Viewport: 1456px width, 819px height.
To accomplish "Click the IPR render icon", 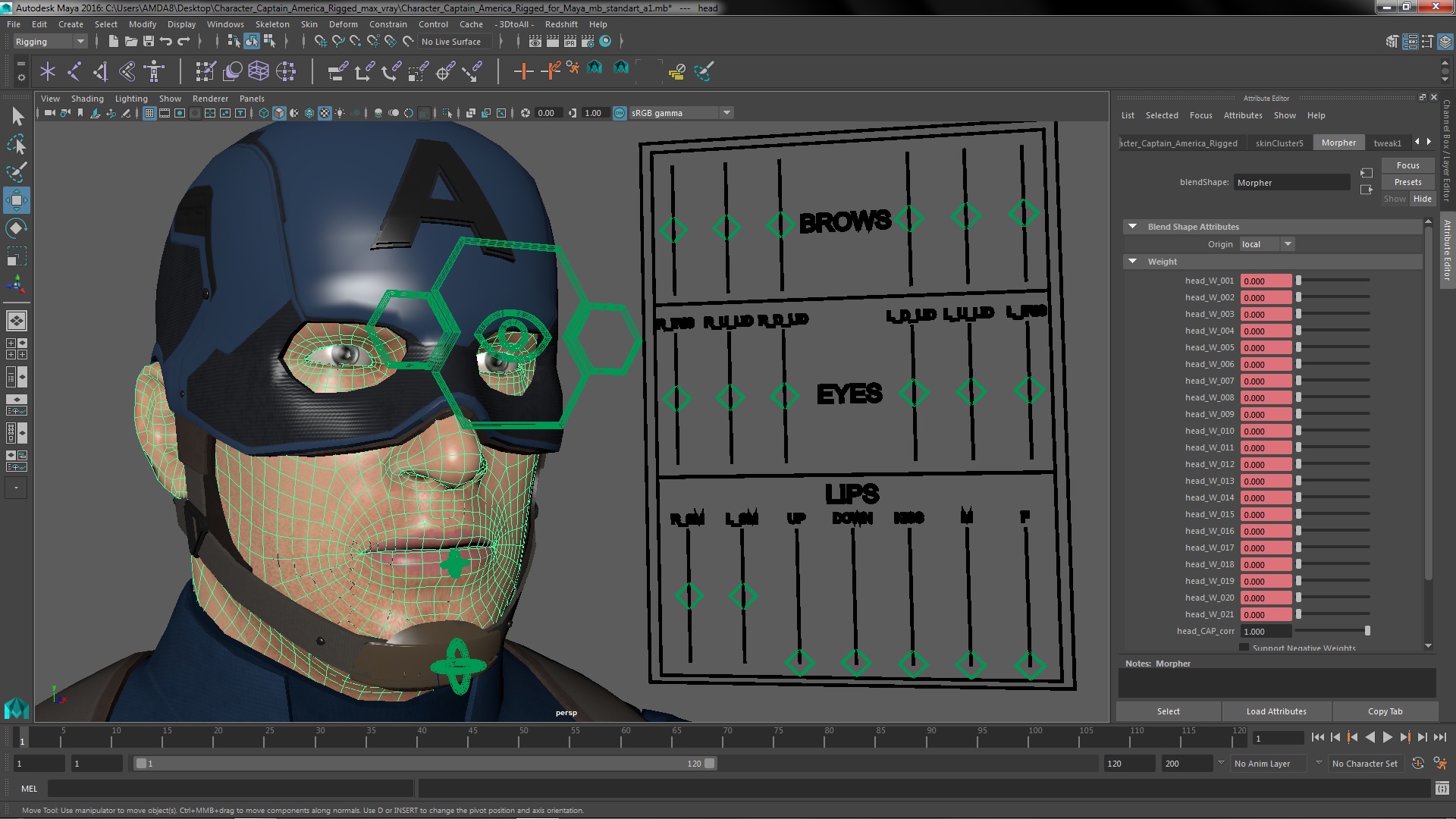I will 570,41.
